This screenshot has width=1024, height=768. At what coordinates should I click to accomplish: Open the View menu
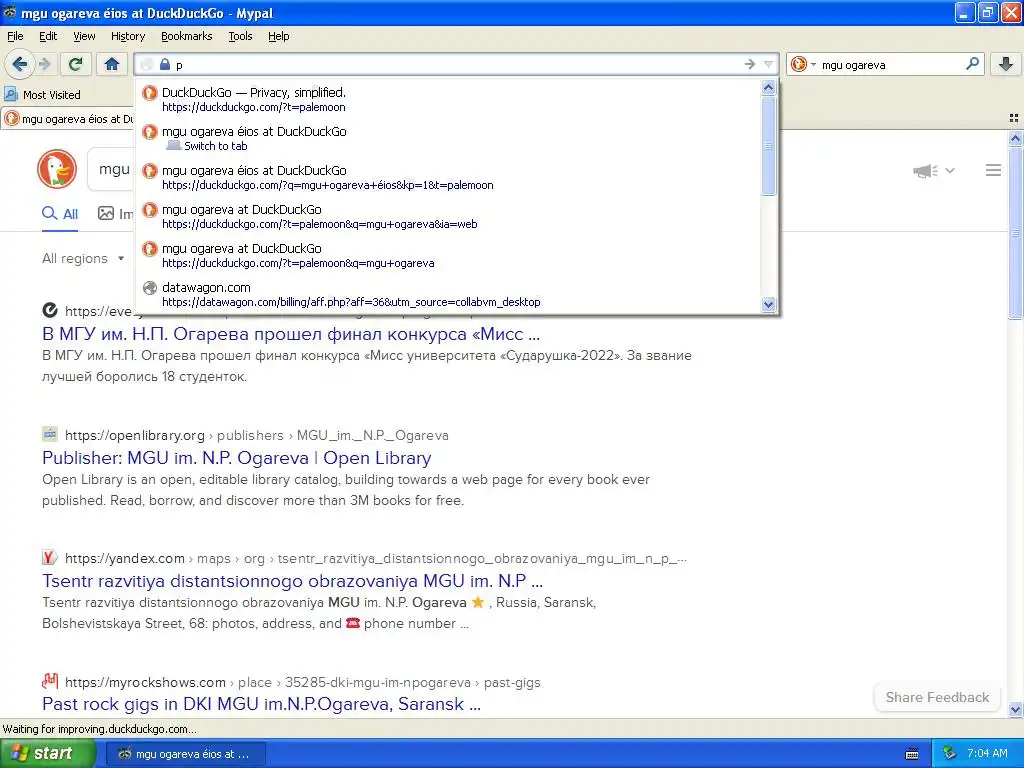coord(84,36)
